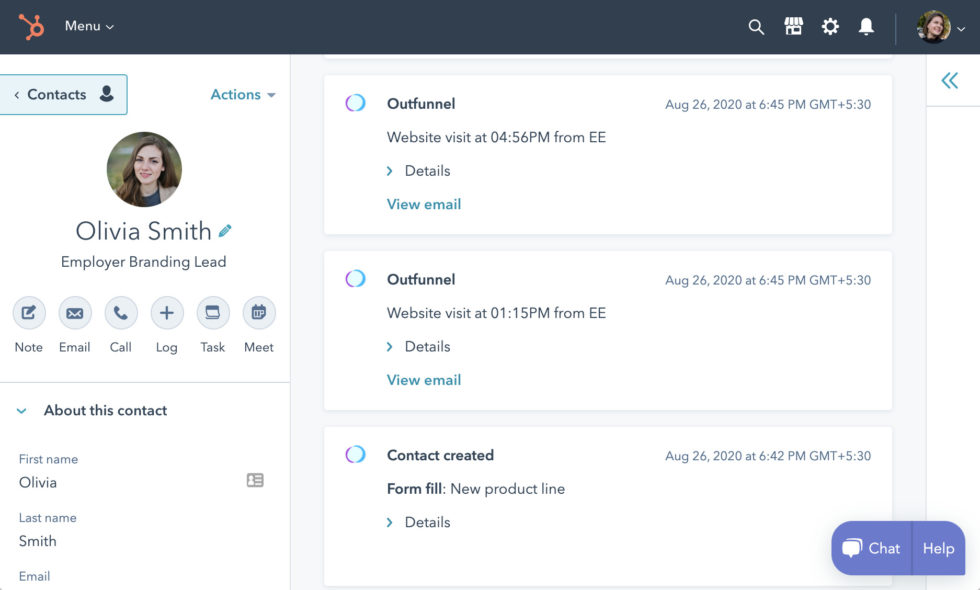The image size is (980, 590).
Task: Open the Log activity icon
Action: click(x=166, y=313)
